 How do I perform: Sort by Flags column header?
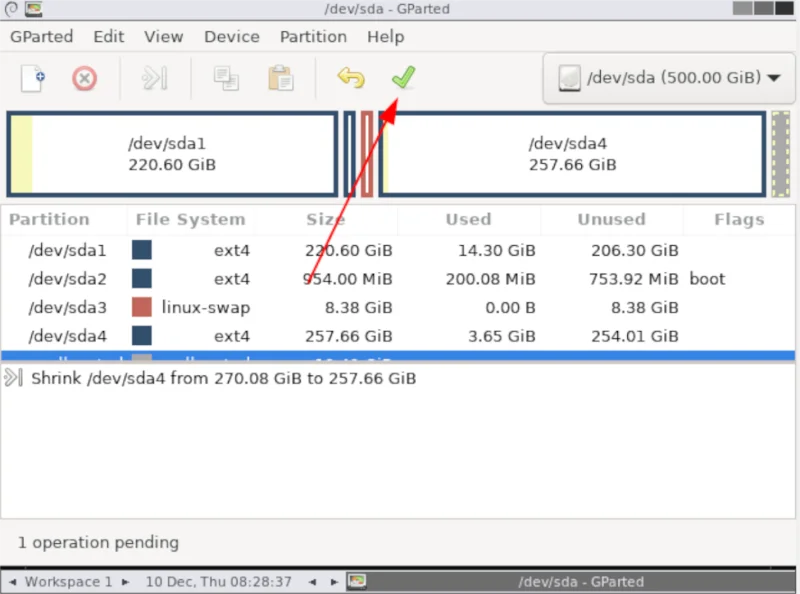click(x=739, y=219)
